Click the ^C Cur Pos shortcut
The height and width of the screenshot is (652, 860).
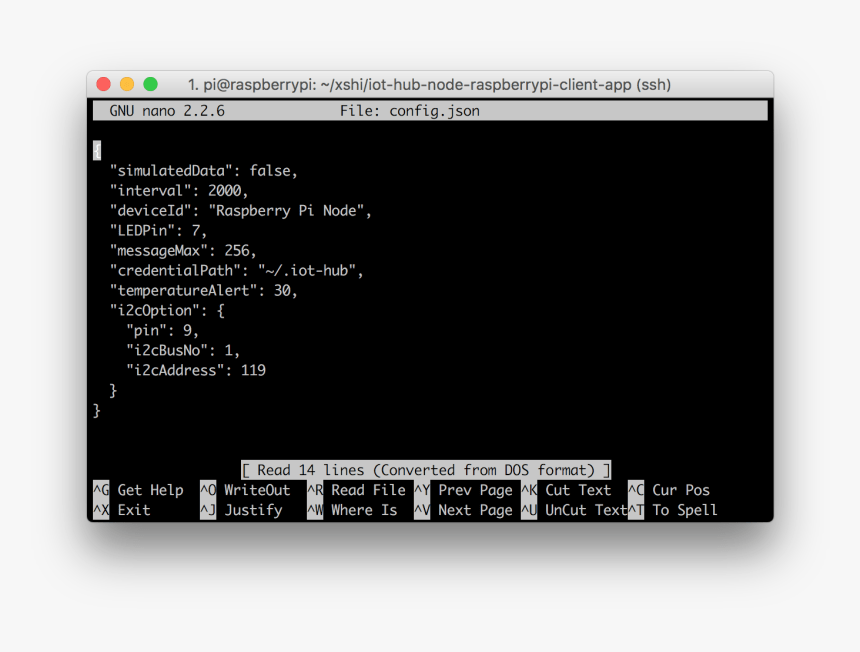[669, 490]
